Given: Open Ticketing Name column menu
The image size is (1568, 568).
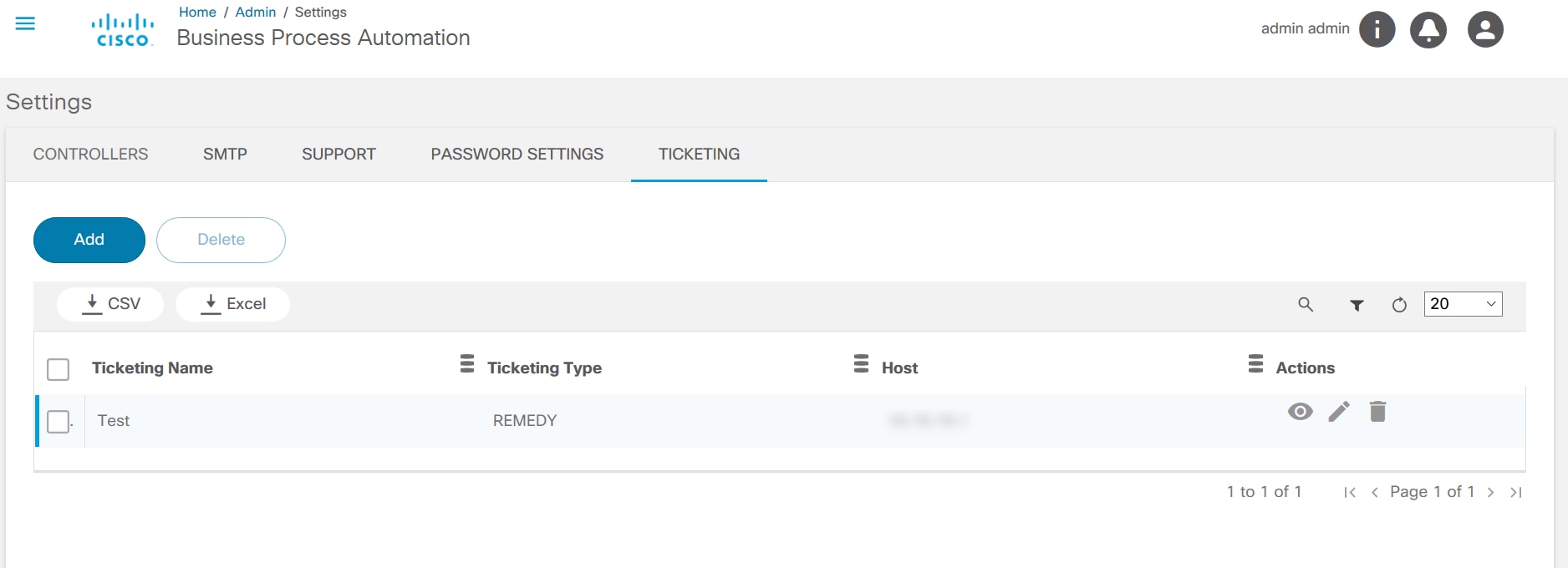Looking at the screenshot, I should [x=467, y=364].
